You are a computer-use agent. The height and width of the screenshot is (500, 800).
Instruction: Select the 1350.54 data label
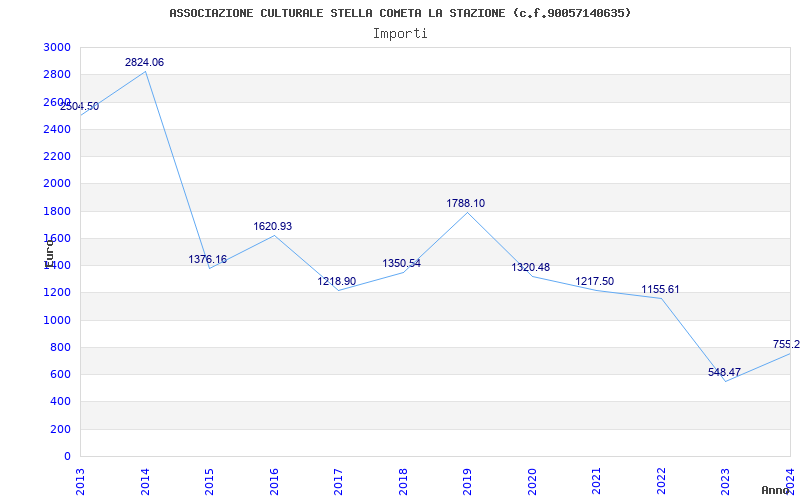[402, 264]
